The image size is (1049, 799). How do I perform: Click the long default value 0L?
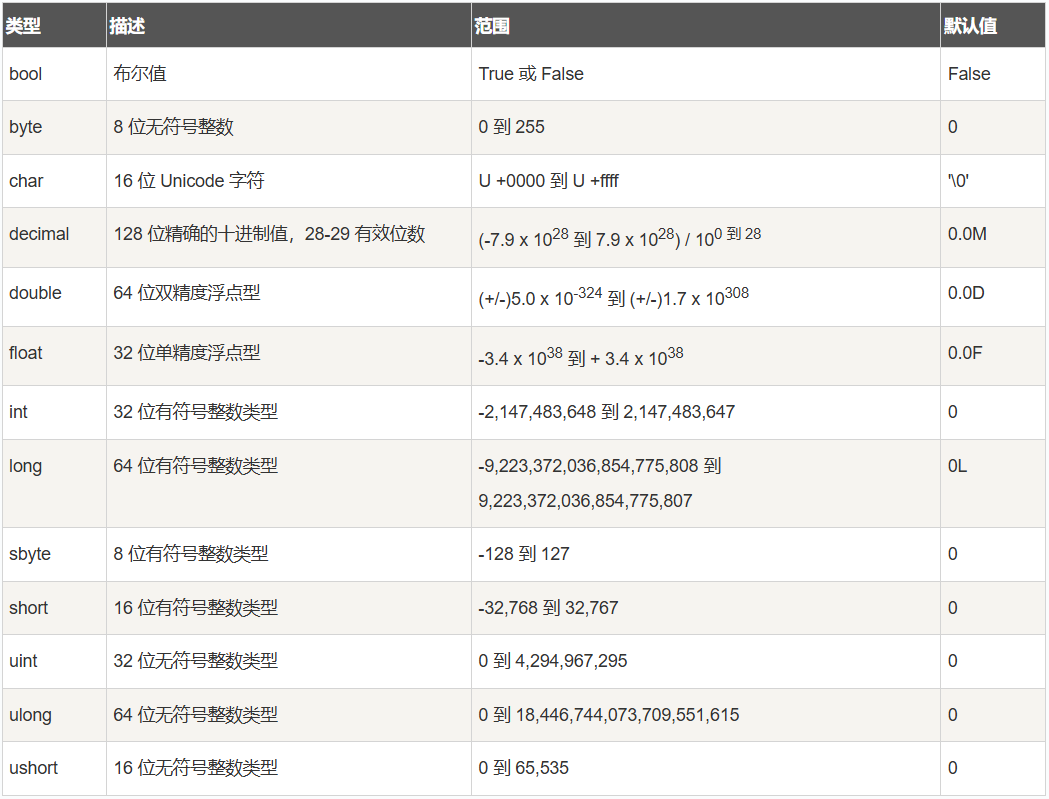[957, 466]
